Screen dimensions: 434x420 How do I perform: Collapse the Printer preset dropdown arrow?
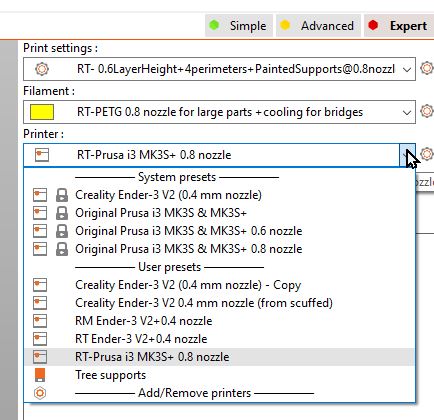407,155
